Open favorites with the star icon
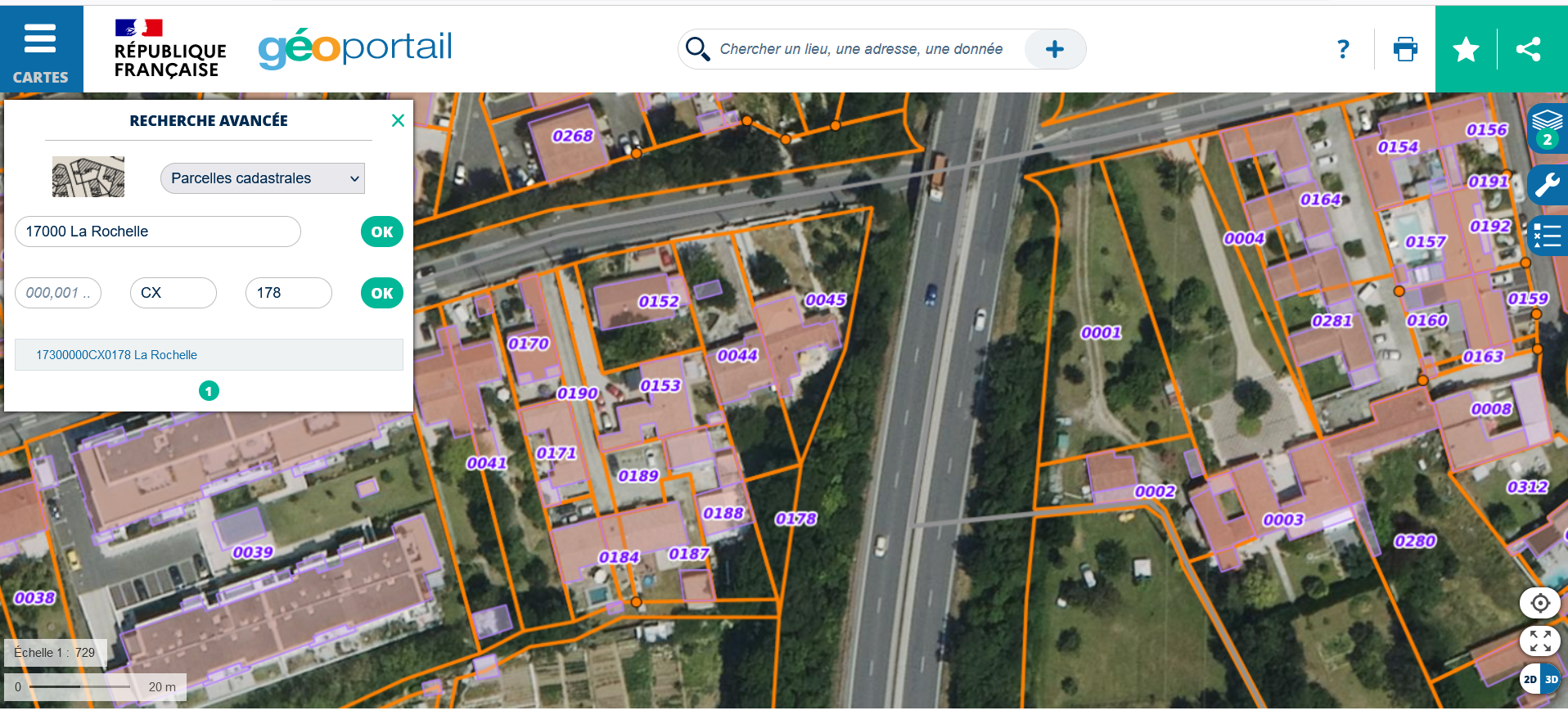The image size is (1568, 715). coord(1465,49)
